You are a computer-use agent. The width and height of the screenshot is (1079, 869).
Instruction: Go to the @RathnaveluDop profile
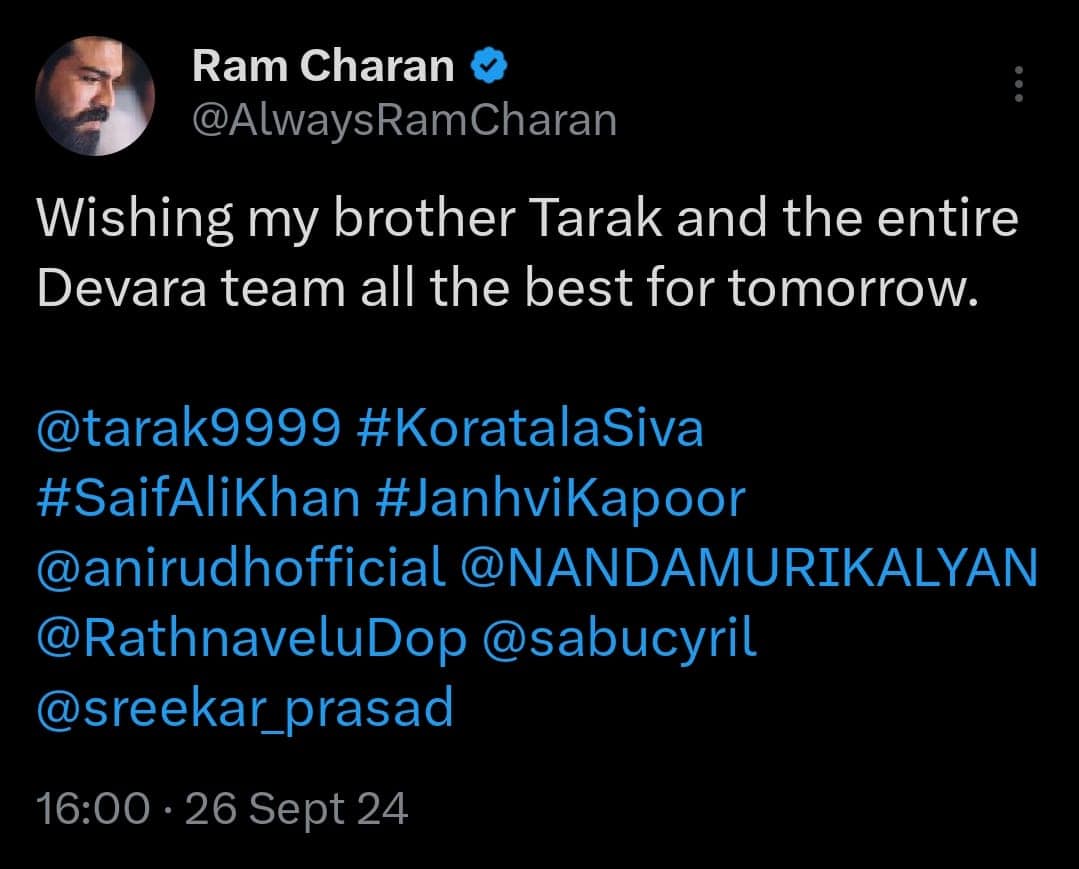point(251,639)
